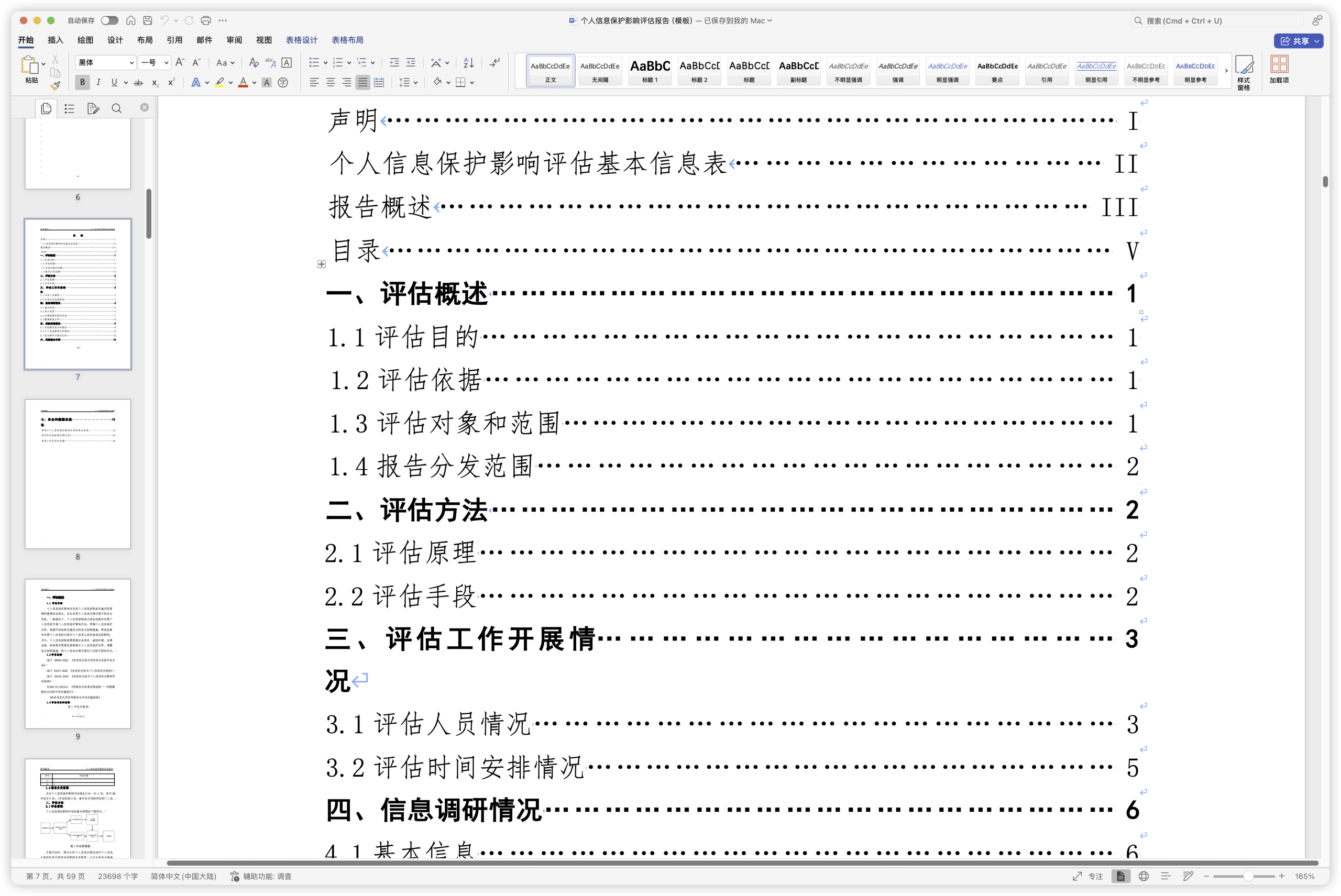Increase paragraph indent
1341x896 pixels.
coord(410,62)
